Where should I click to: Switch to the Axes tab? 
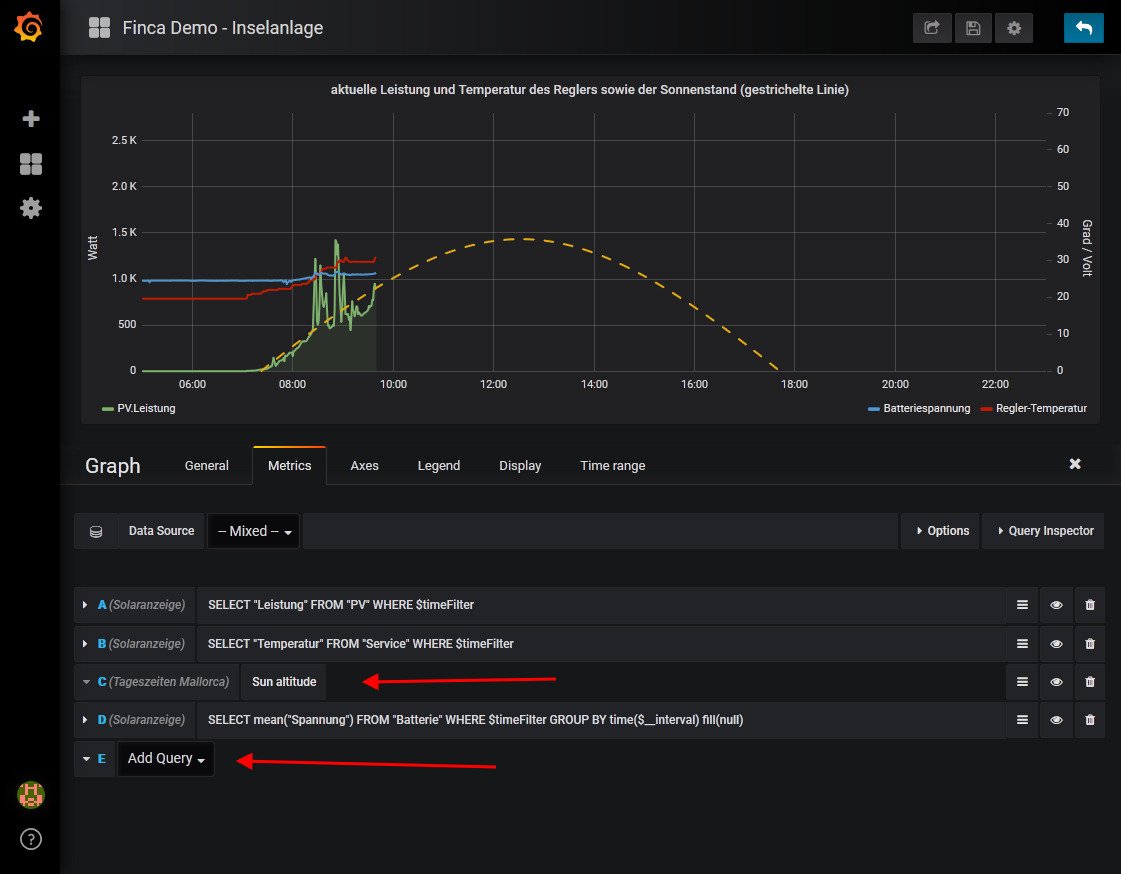pos(364,466)
